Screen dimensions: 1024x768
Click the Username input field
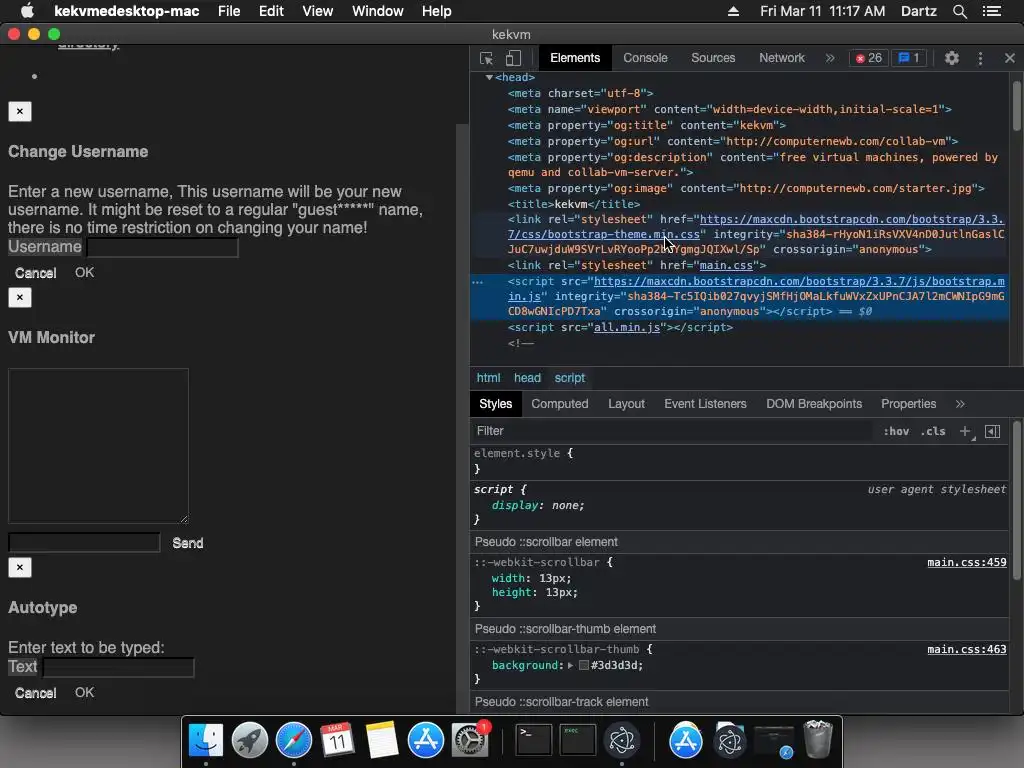(163, 248)
